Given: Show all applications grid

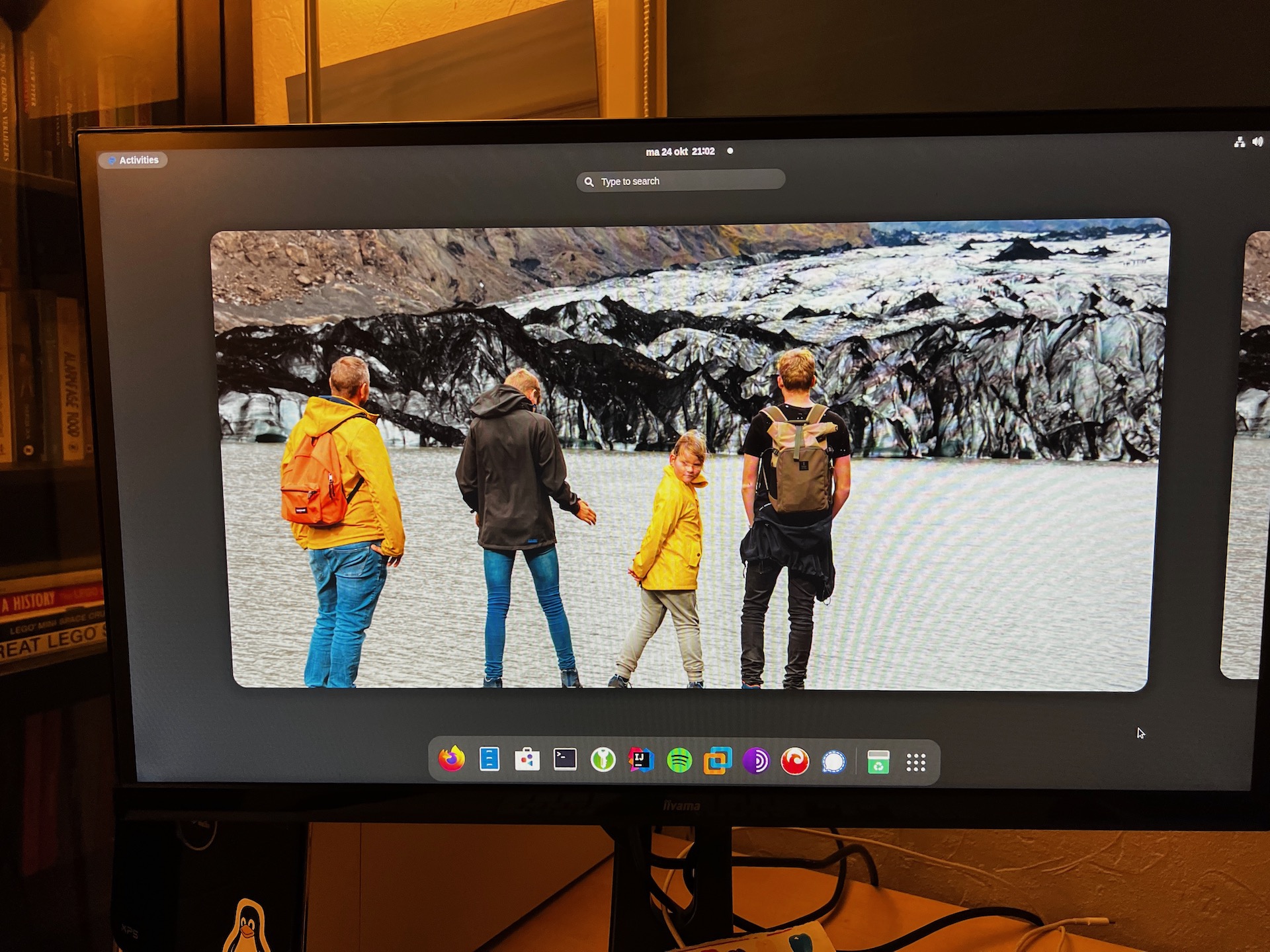Looking at the screenshot, I should pos(916,763).
